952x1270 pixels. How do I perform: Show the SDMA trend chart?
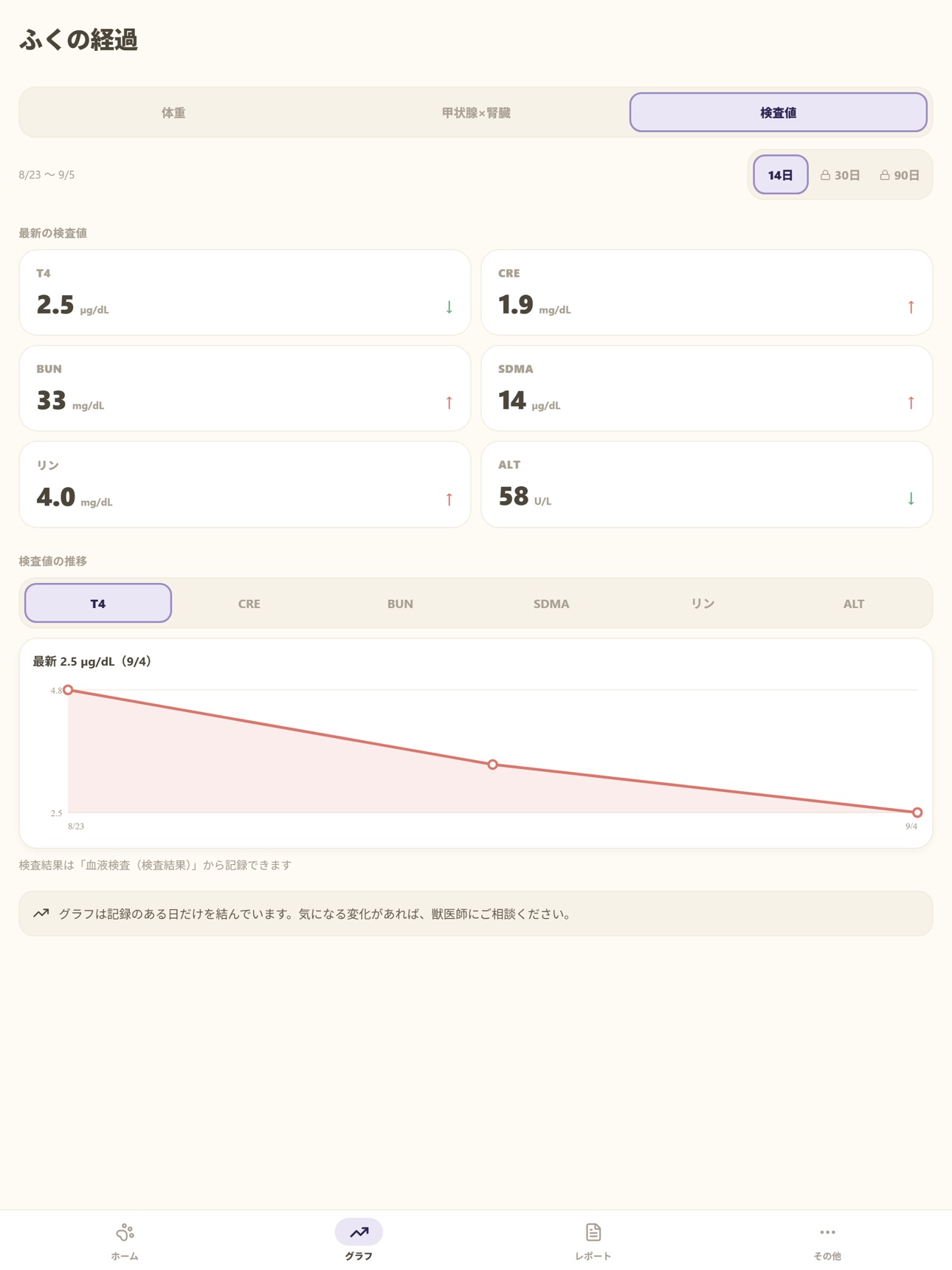551,604
